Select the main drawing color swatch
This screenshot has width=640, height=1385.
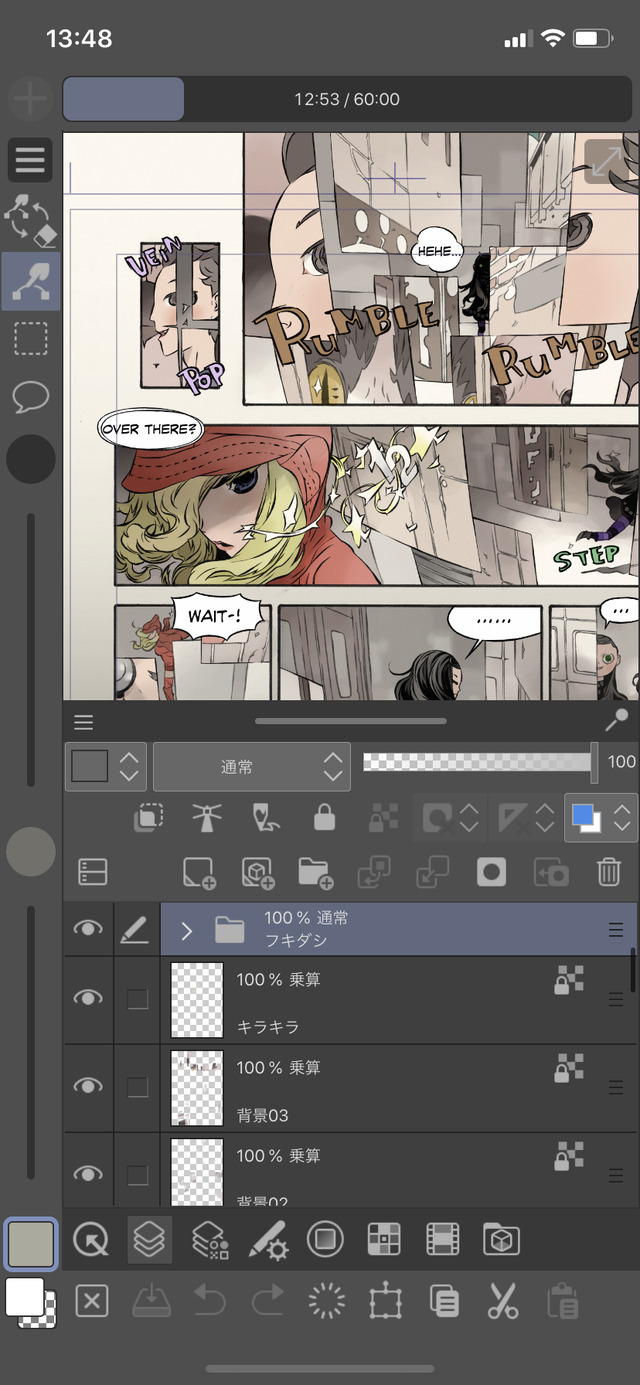[x=30, y=1244]
